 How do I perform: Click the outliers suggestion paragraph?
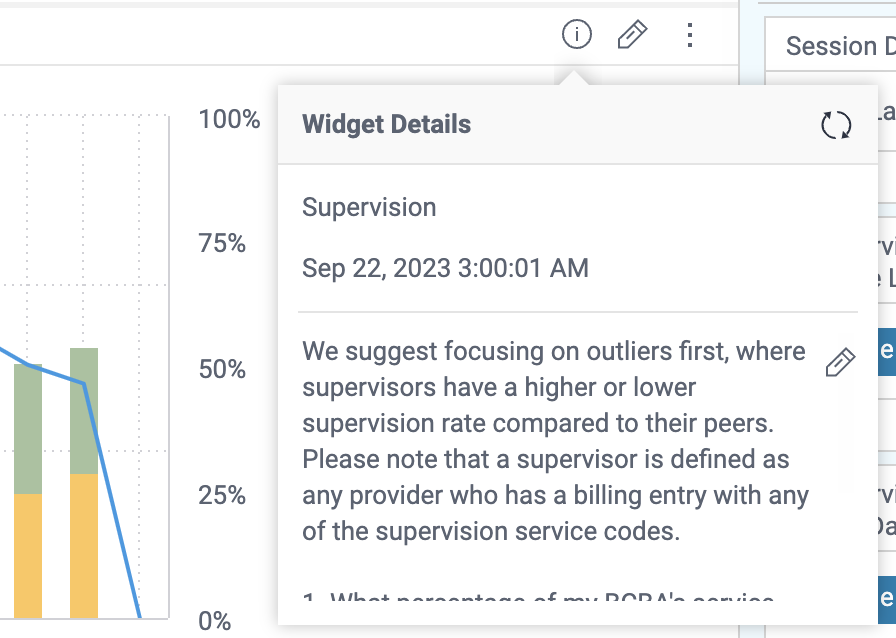(555, 440)
